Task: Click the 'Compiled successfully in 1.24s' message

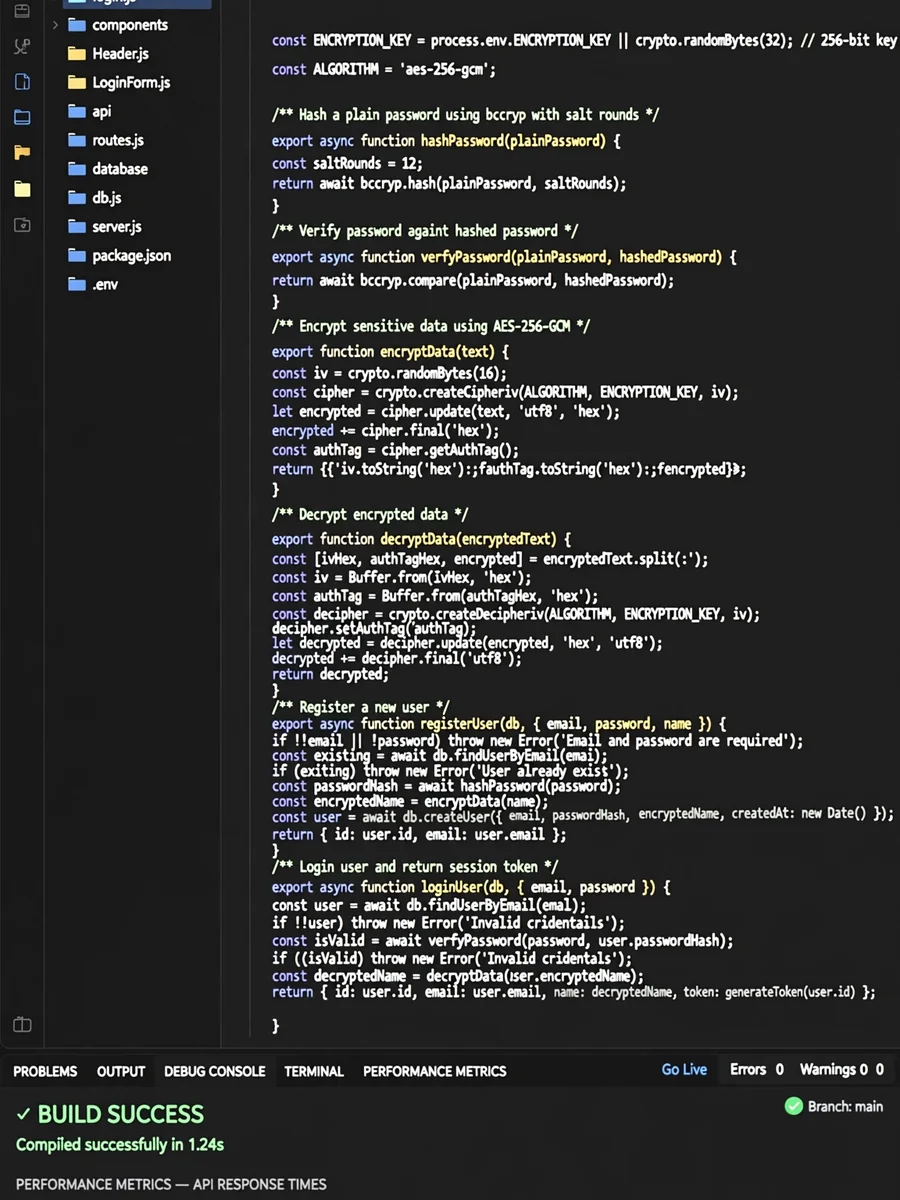Action: (120, 1145)
